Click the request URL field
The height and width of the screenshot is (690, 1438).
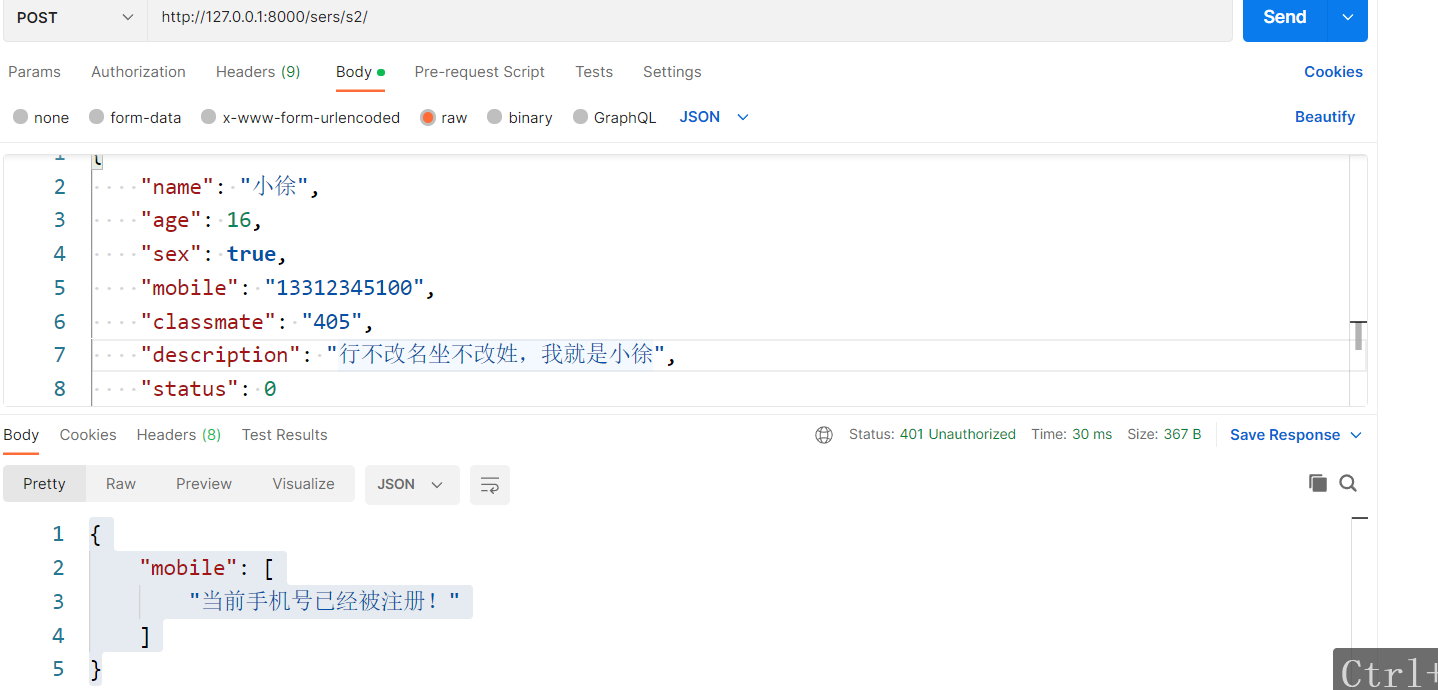click(690, 18)
